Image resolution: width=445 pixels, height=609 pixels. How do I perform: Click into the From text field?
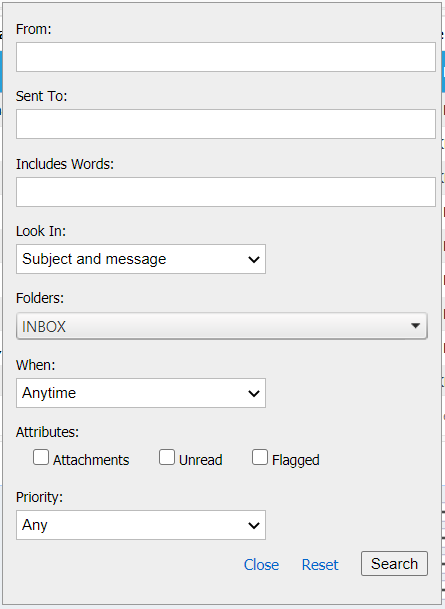(226, 57)
